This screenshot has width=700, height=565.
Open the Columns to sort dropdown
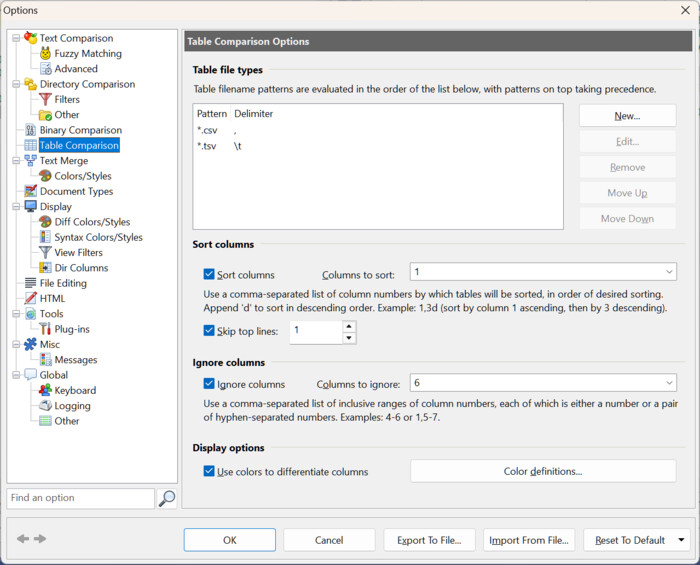(669, 272)
